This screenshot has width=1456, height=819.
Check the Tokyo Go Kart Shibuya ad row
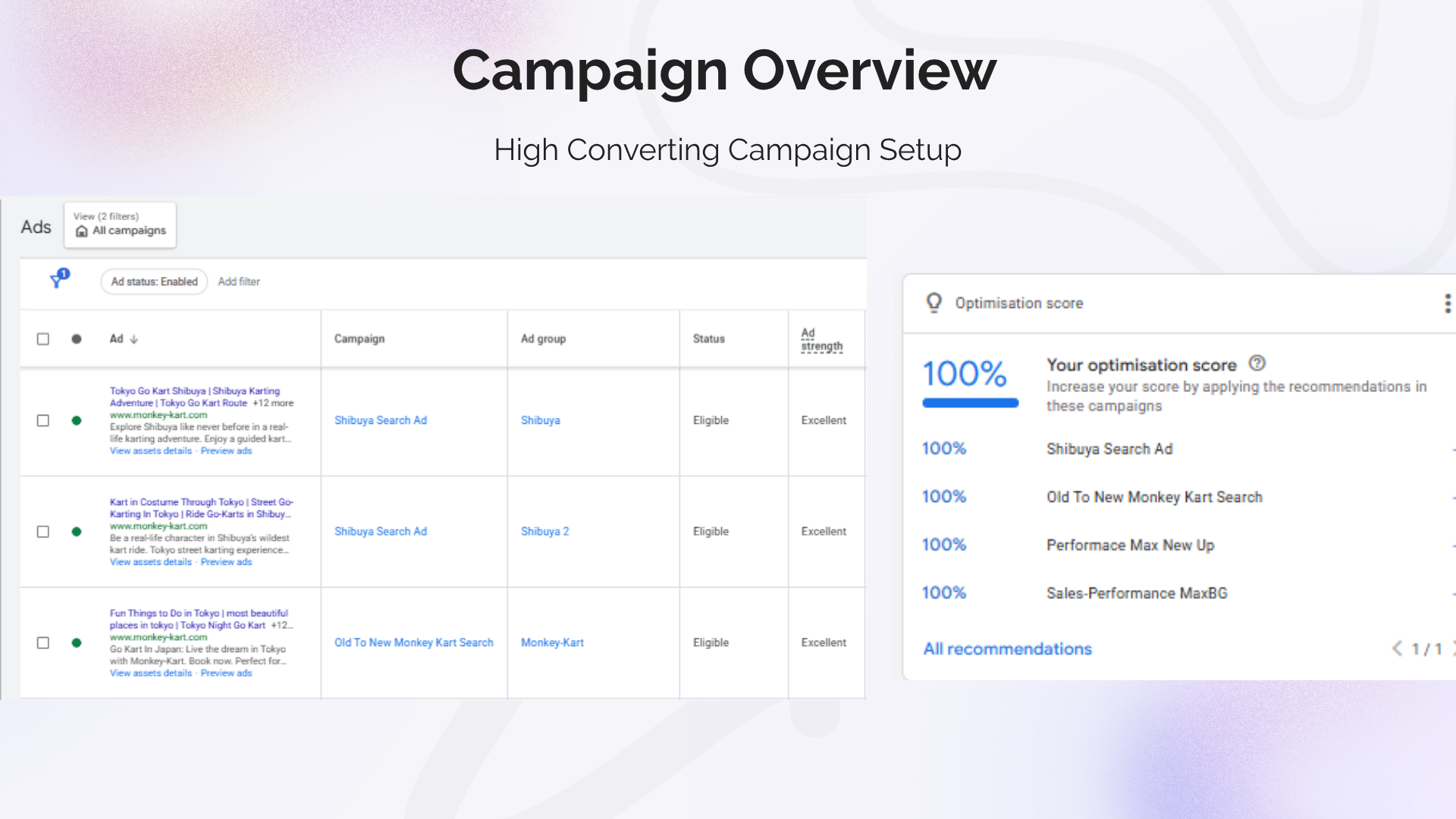click(x=43, y=420)
